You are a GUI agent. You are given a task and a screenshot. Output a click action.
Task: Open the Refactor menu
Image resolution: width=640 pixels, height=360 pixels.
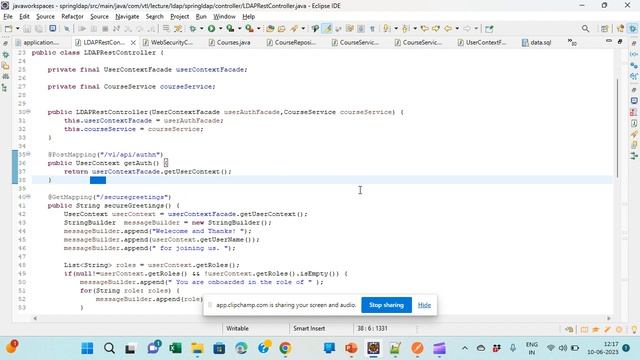[x=72, y=16]
